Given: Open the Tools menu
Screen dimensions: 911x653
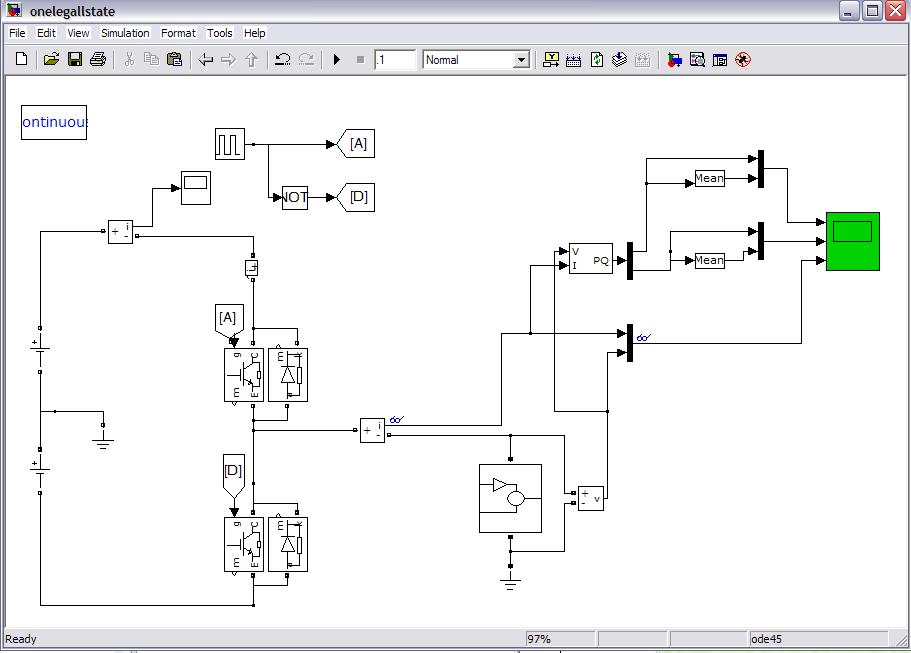Looking at the screenshot, I should point(220,33).
